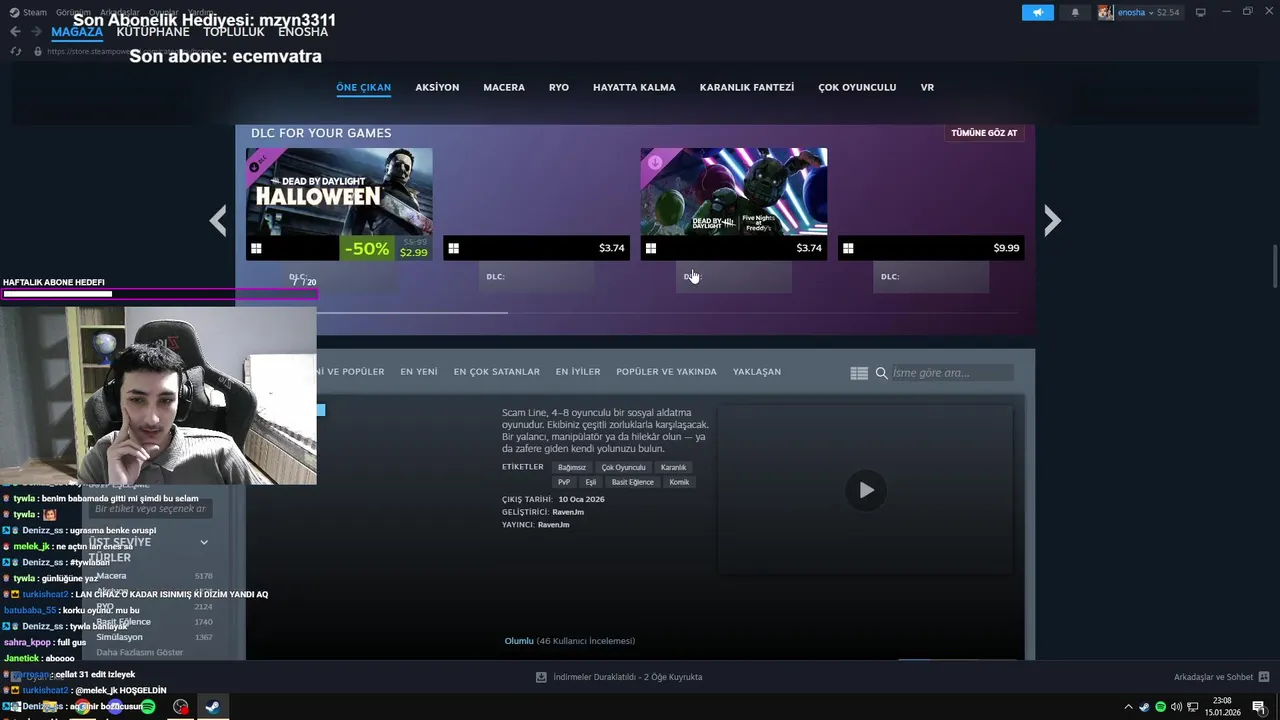Select the MACERA category tab

tap(504, 87)
